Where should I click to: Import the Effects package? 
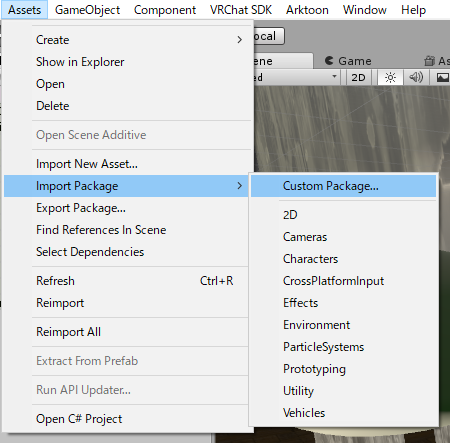[343, 303]
